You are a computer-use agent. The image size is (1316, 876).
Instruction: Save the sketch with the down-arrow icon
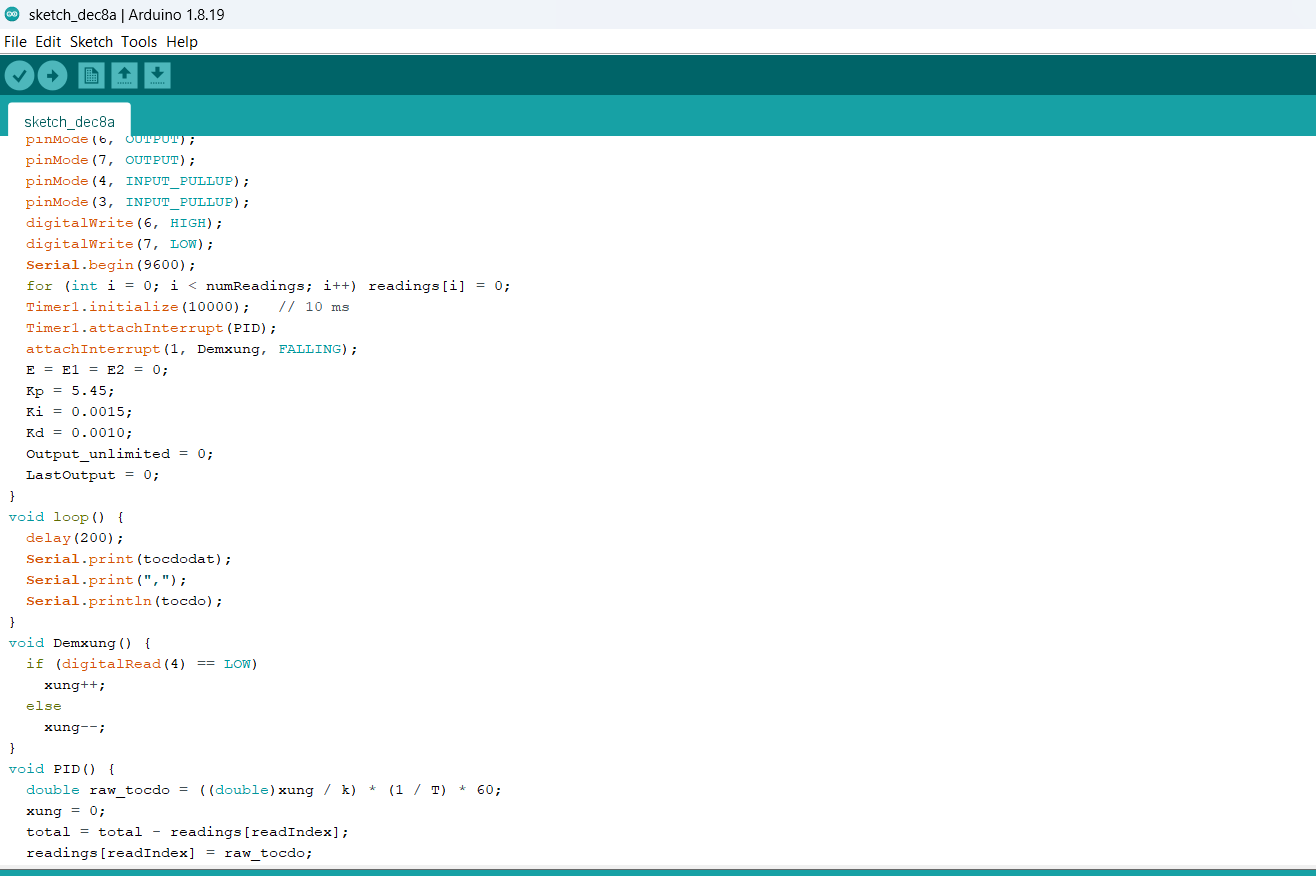pyautogui.click(x=157, y=75)
